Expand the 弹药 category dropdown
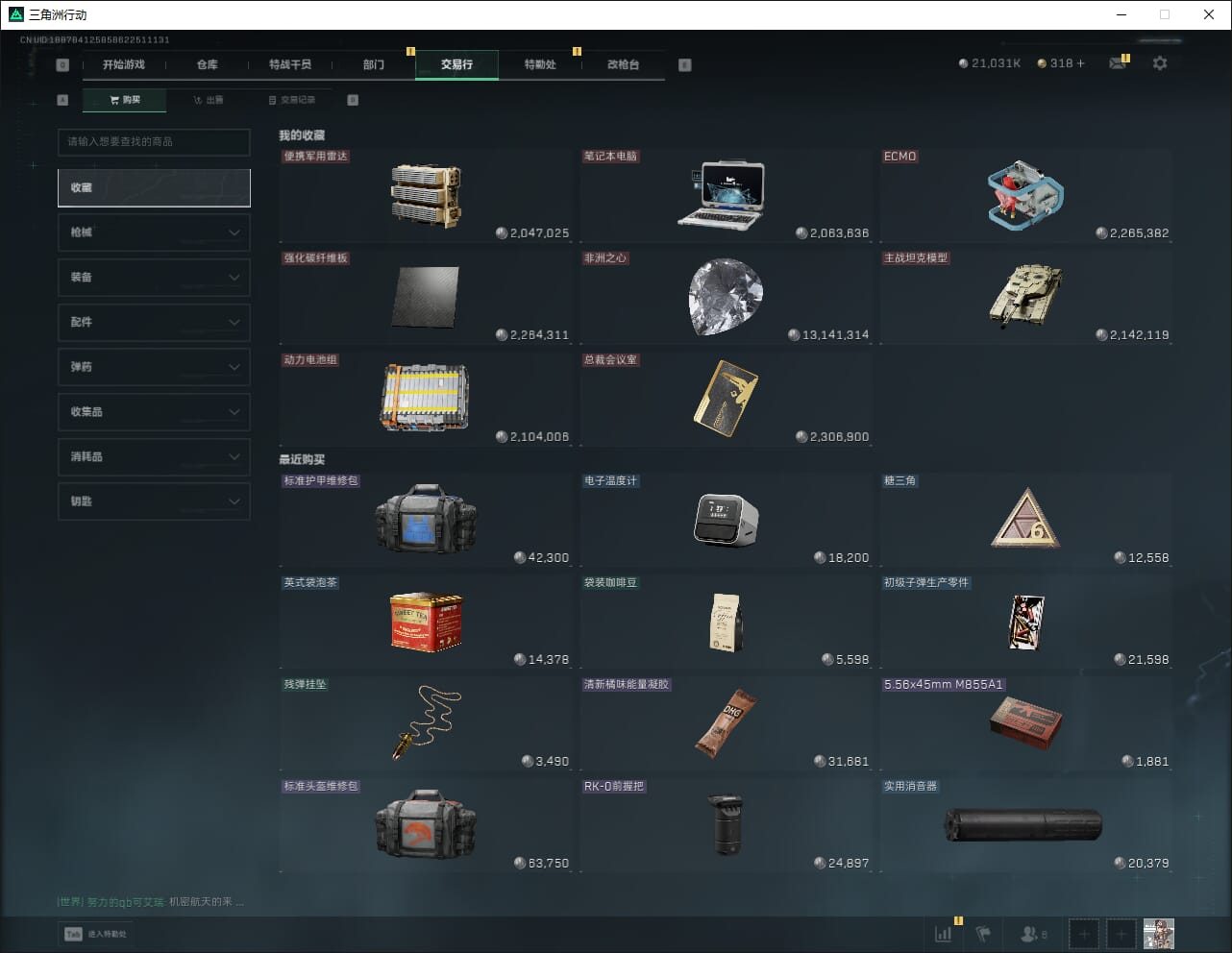This screenshot has width=1232, height=953. tap(154, 367)
